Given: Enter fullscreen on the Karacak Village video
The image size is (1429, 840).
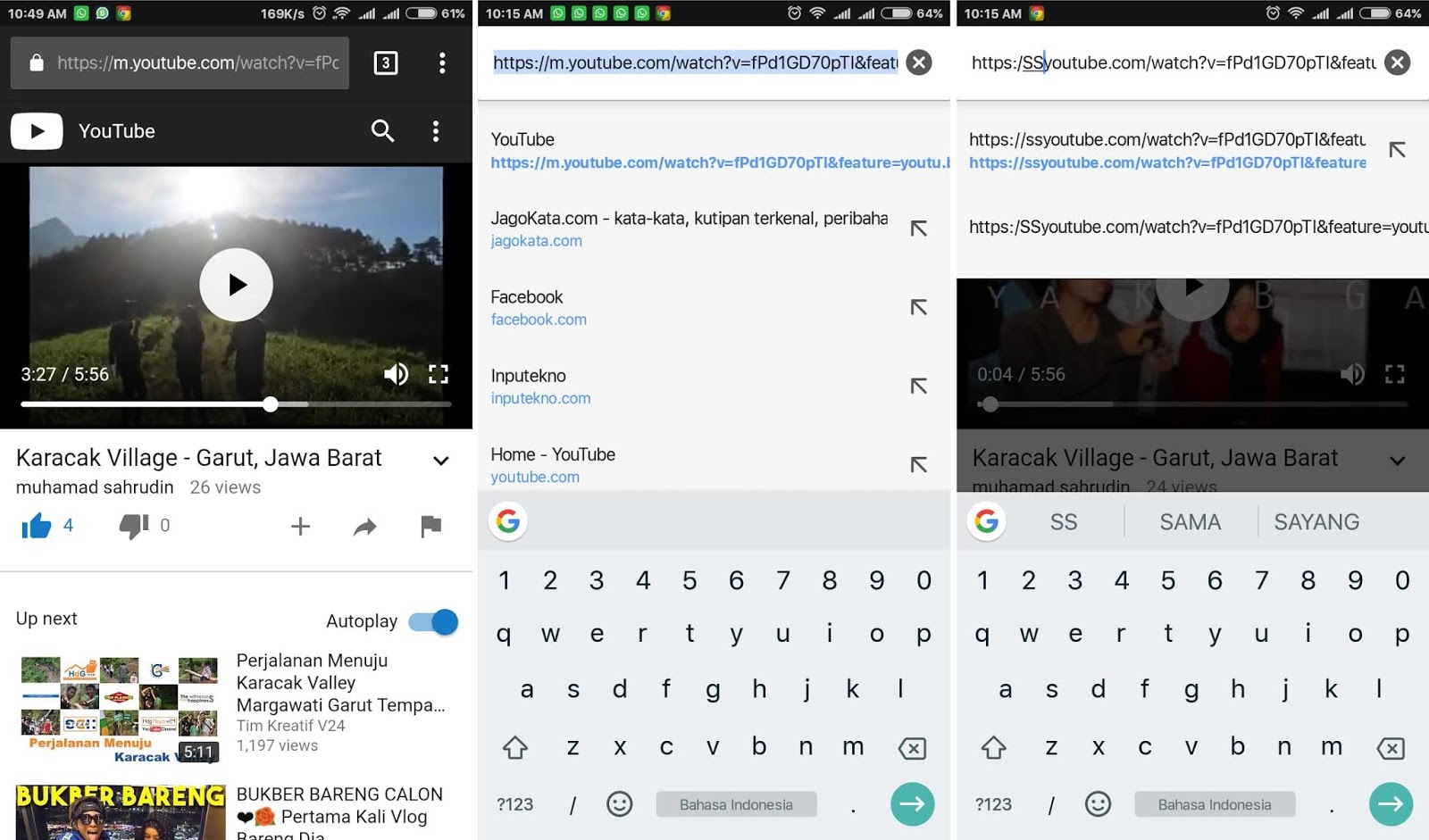Looking at the screenshot, I should point(438,374).
